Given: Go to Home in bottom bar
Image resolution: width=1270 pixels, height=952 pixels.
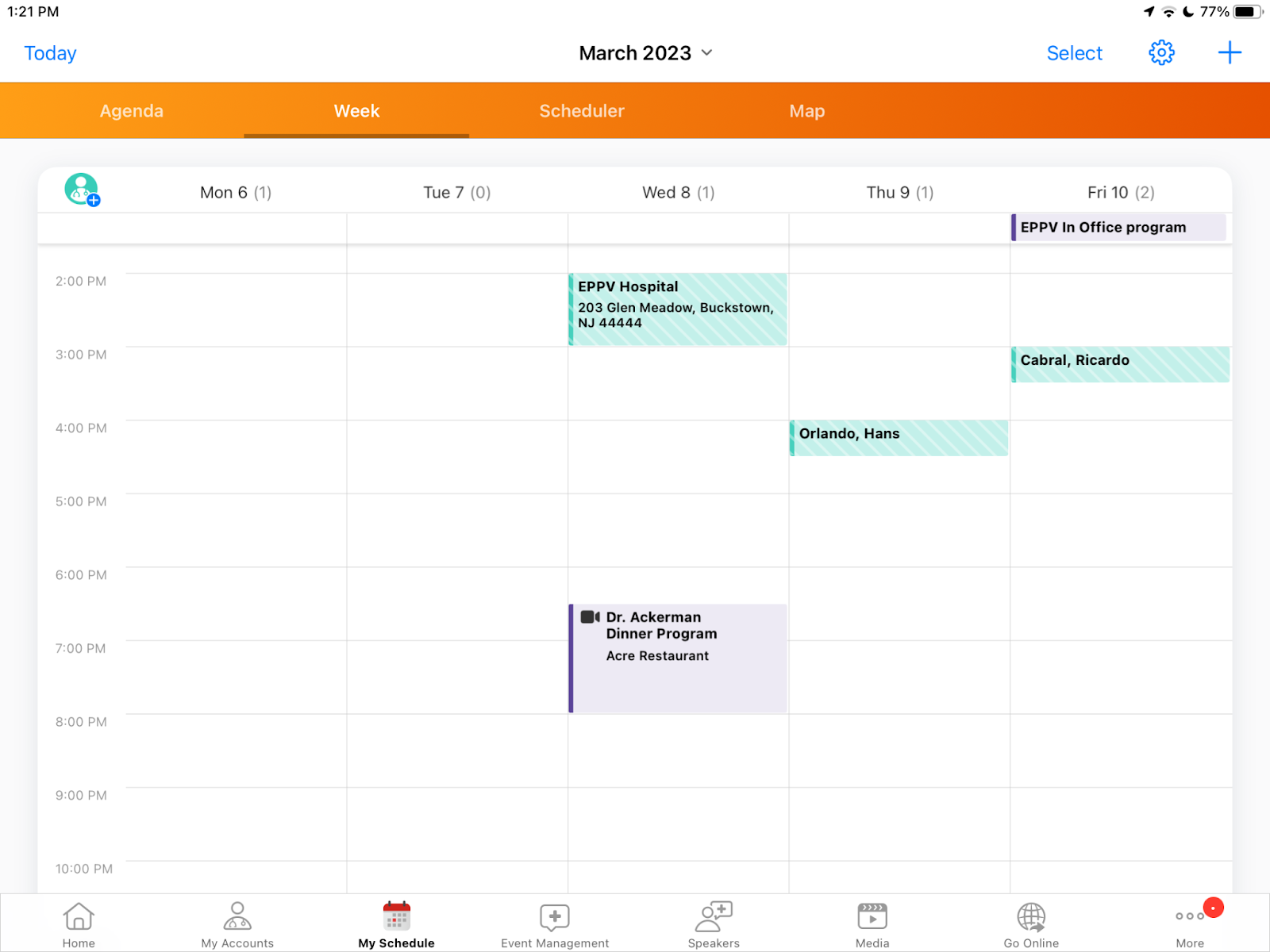Looking at the screenshot, I should pos(79,924).
